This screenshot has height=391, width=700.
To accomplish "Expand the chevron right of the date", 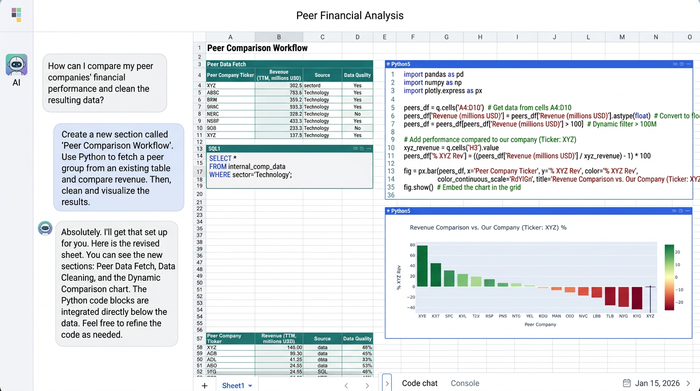I will pyautogui.click(x=688, y=383).
